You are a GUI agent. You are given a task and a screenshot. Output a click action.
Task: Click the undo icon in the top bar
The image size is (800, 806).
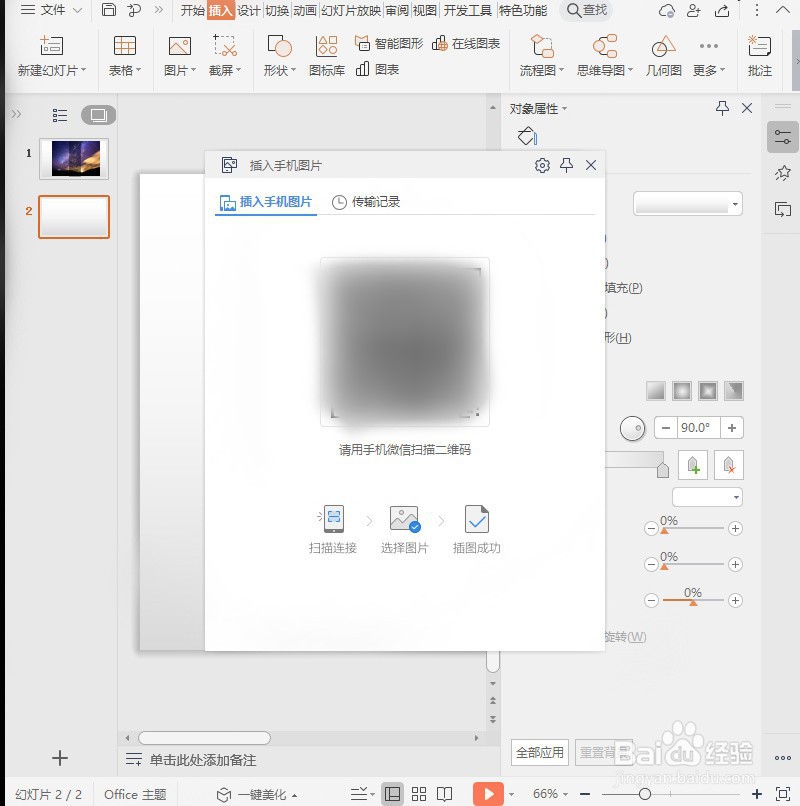(x=134, y=10)
